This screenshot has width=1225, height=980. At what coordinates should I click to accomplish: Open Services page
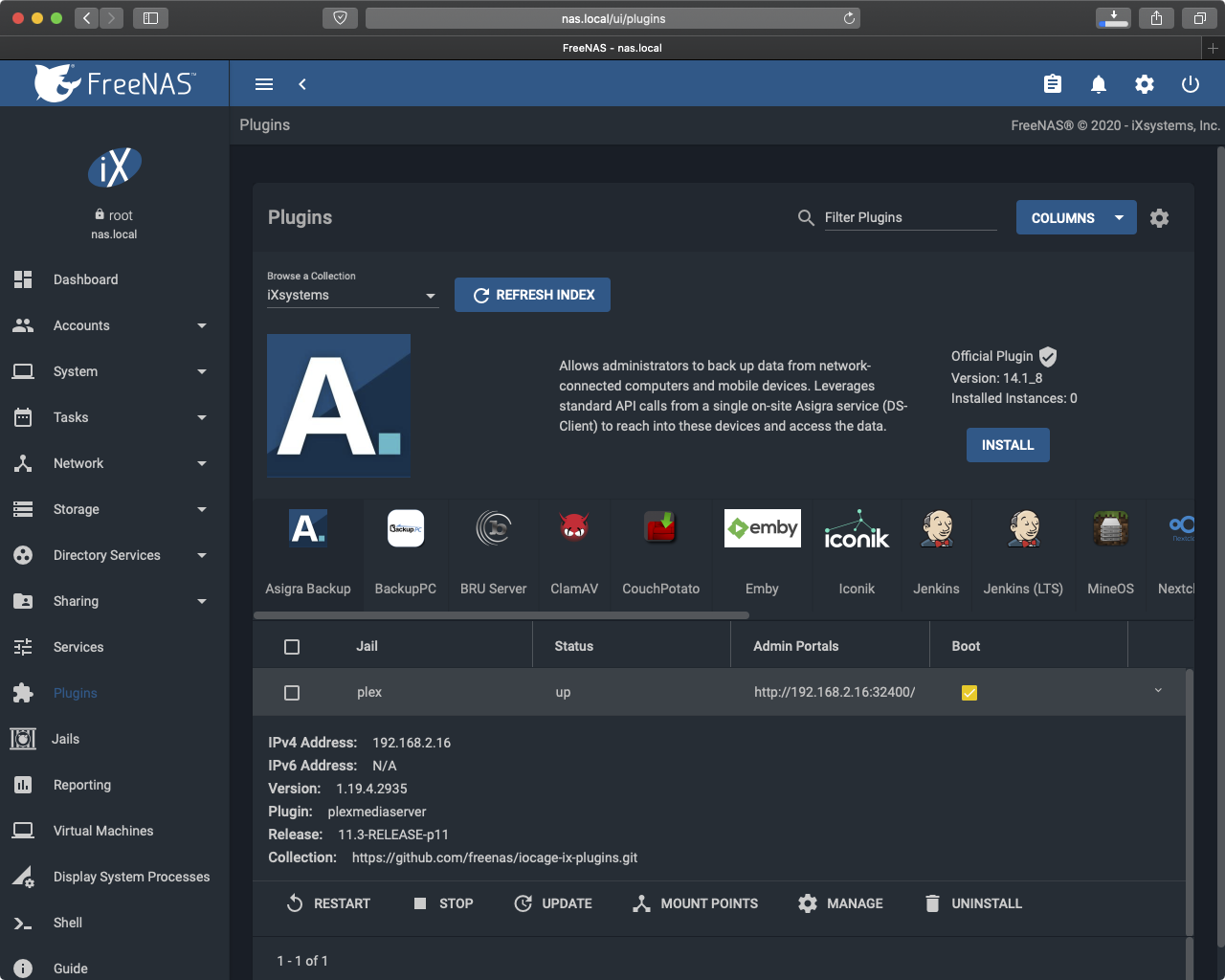[115, 647]
